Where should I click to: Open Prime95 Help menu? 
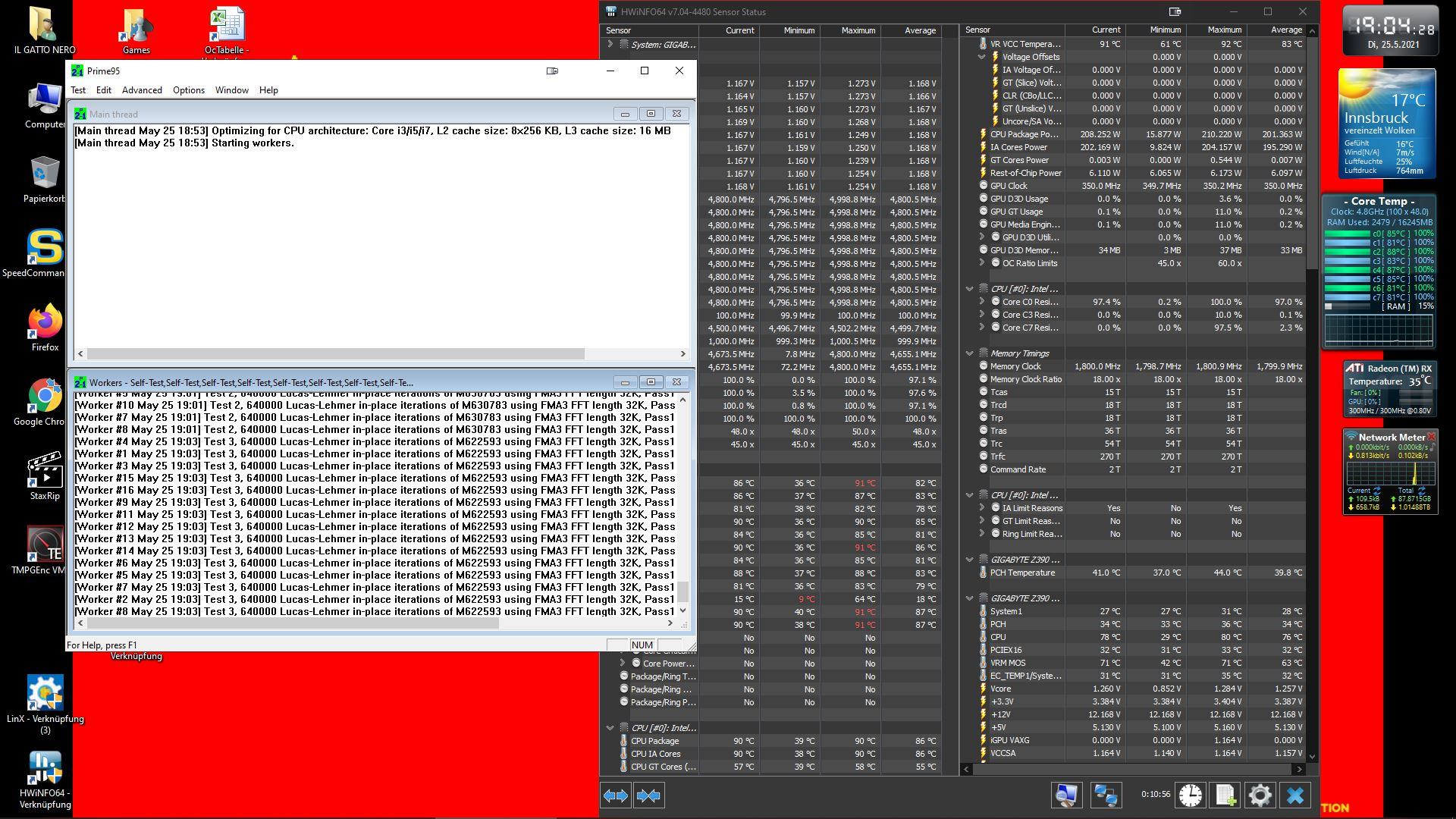tap(268, 89)
